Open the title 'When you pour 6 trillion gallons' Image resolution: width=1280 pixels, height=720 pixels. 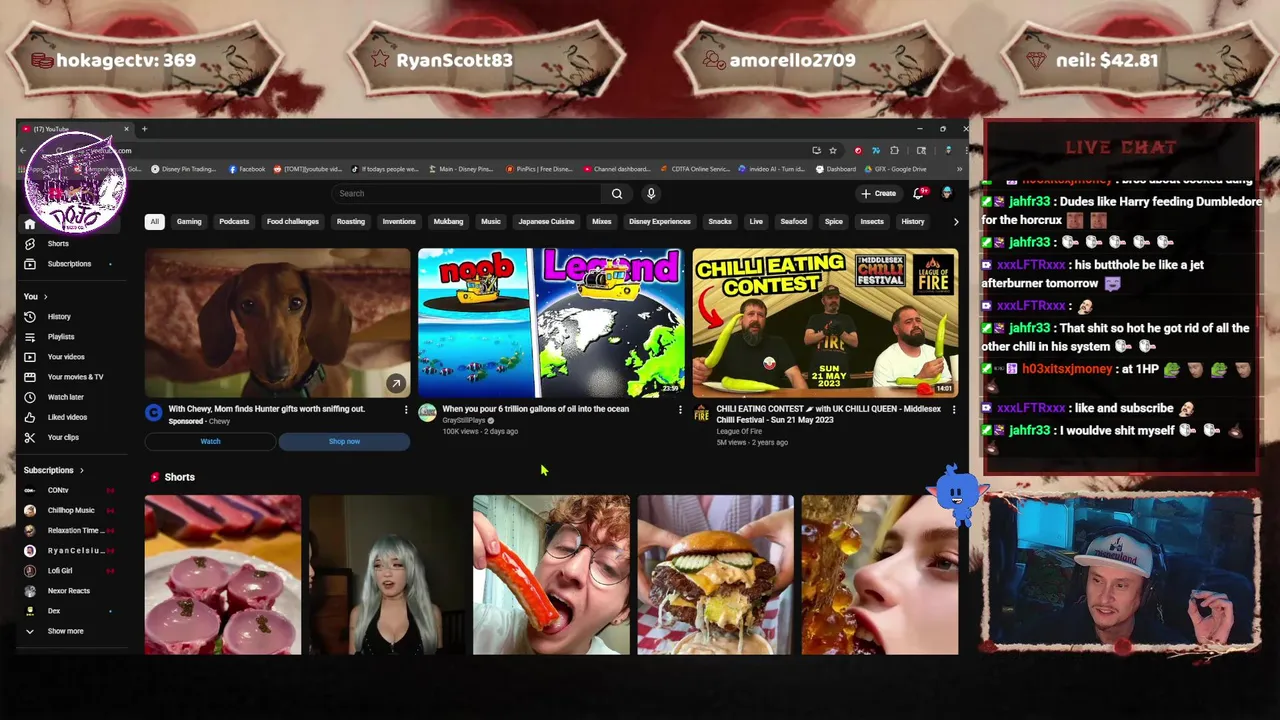tap(536, 409)
